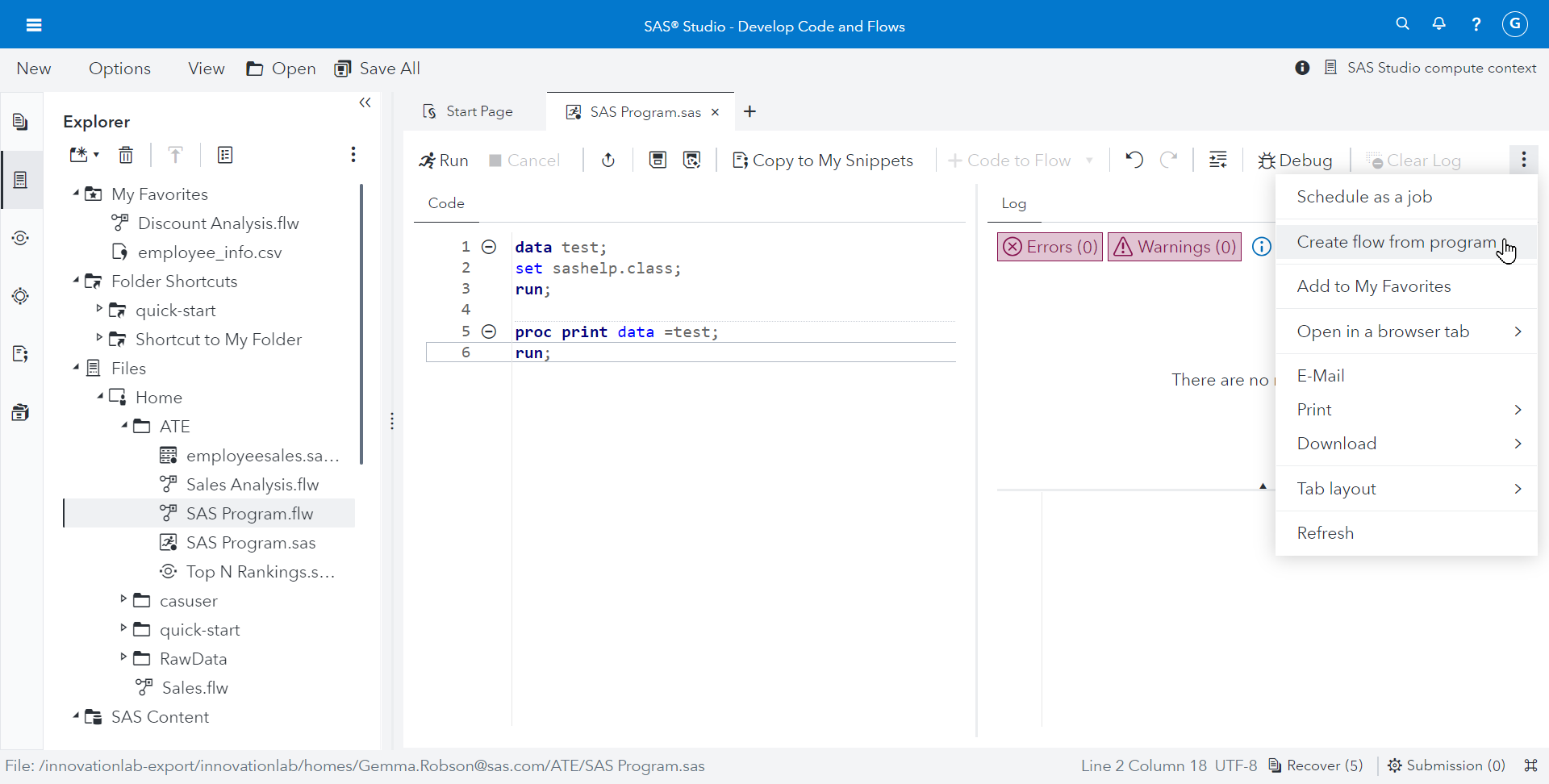The height and width of the screenshot is (784, 1549).
Task: Collapse the data test code block
Action: point(490,247)
